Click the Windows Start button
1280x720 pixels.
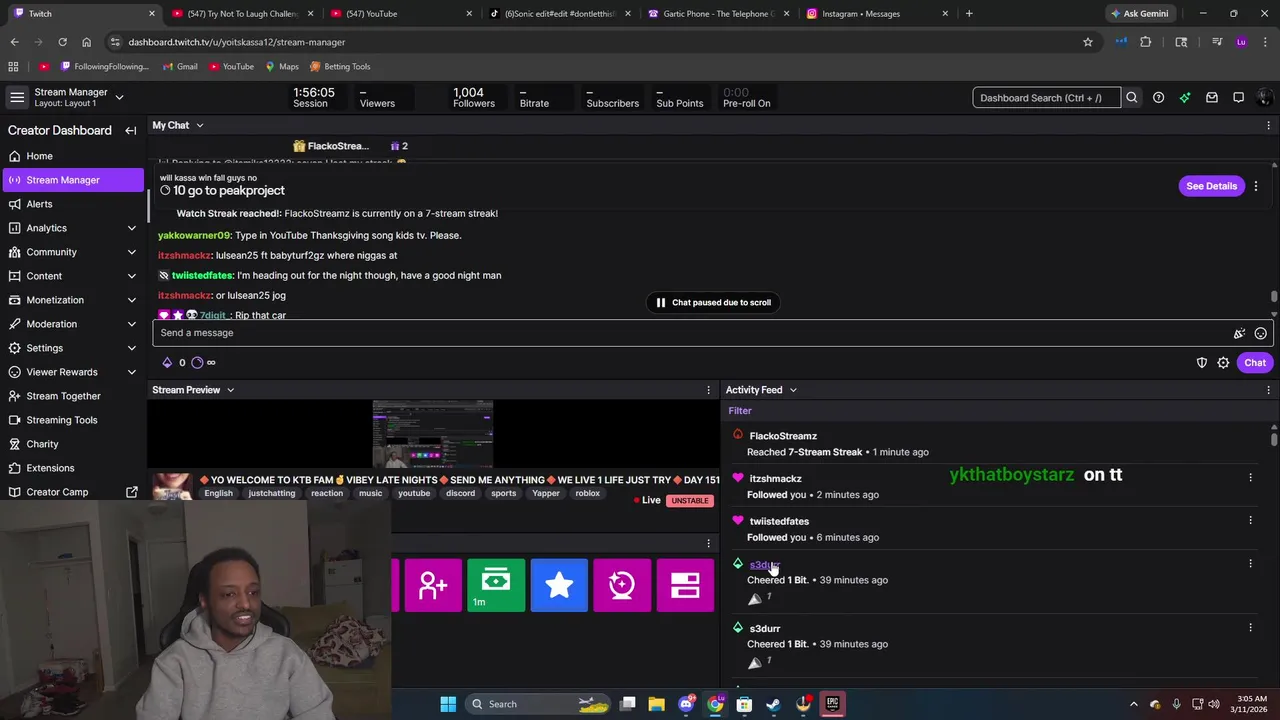[x=448, y=704]
